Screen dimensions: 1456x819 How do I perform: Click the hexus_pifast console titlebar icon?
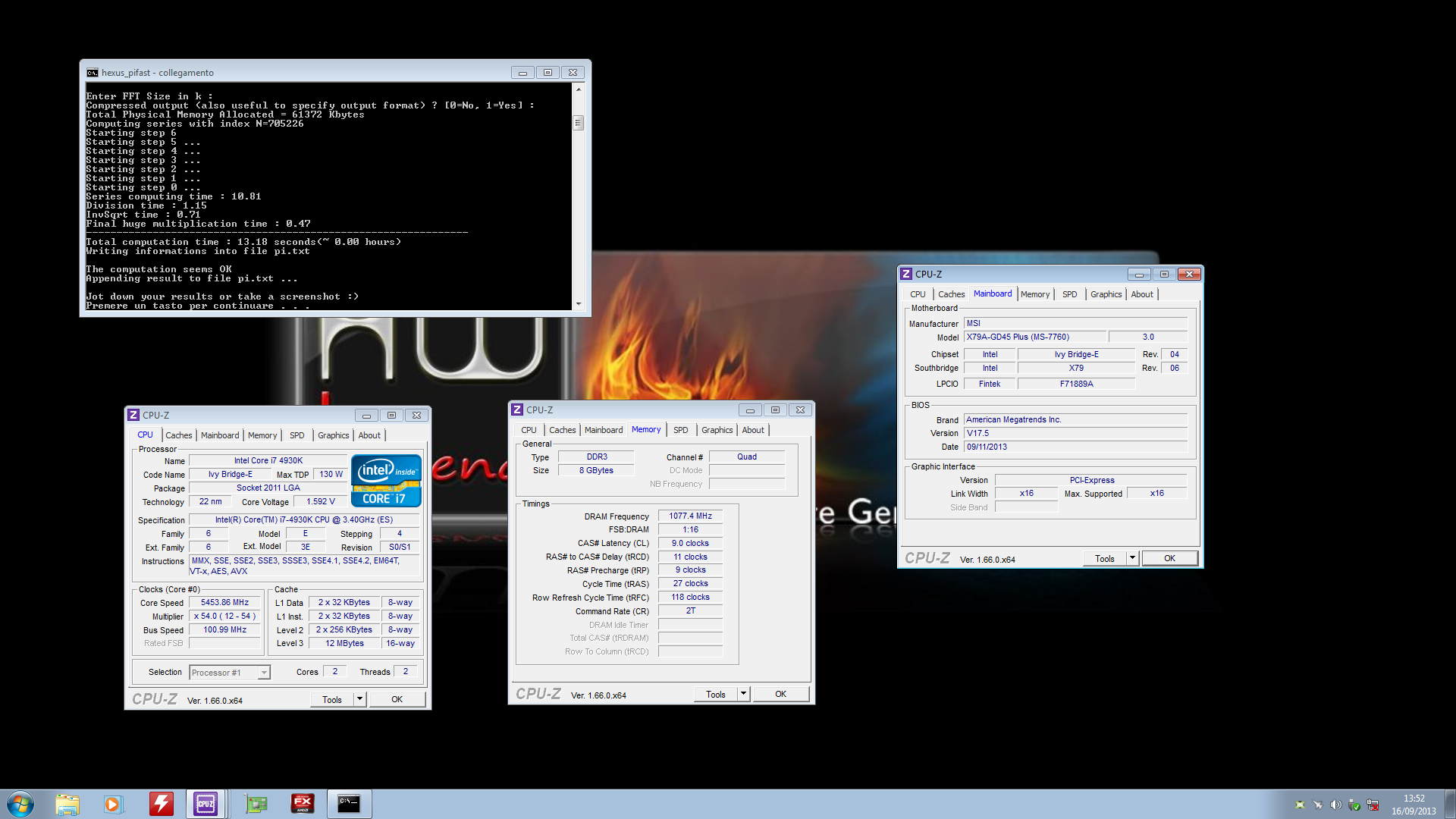pyautogui.click(x=93, y=73)
